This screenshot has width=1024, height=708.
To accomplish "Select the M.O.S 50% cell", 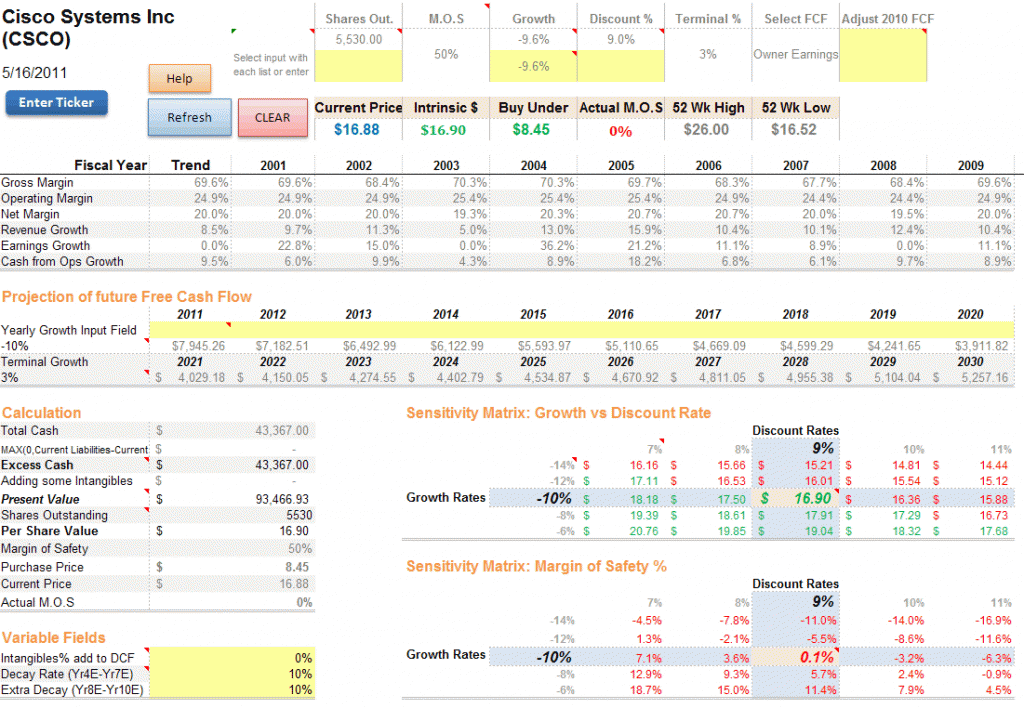I will pyautogui.click(x=446, y=55).
